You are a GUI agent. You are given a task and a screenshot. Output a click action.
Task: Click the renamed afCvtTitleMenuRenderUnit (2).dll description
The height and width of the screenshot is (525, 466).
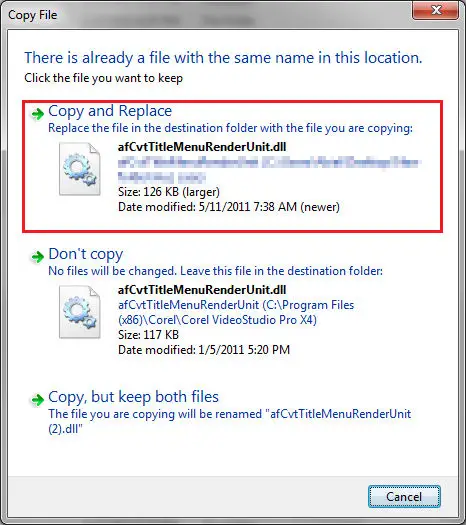point(230,421)
